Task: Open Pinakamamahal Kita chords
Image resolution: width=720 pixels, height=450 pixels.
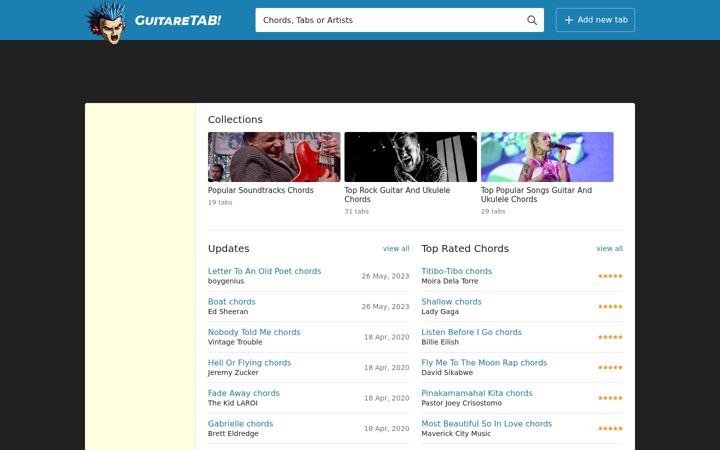Action: [477, 393]
